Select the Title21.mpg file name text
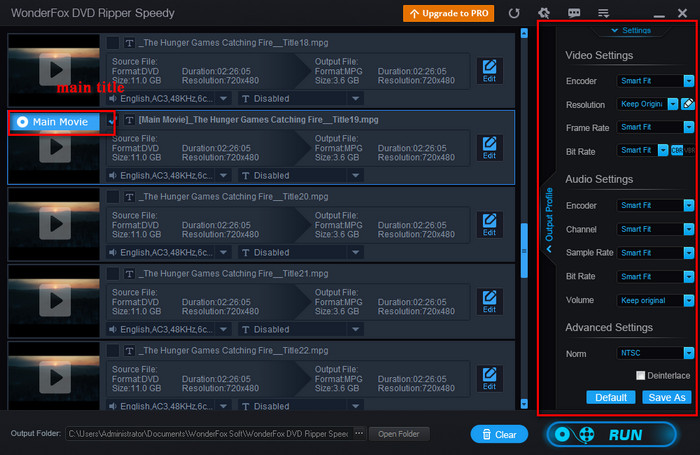This screenshot has width=700, height=455. tap(233, 274)
